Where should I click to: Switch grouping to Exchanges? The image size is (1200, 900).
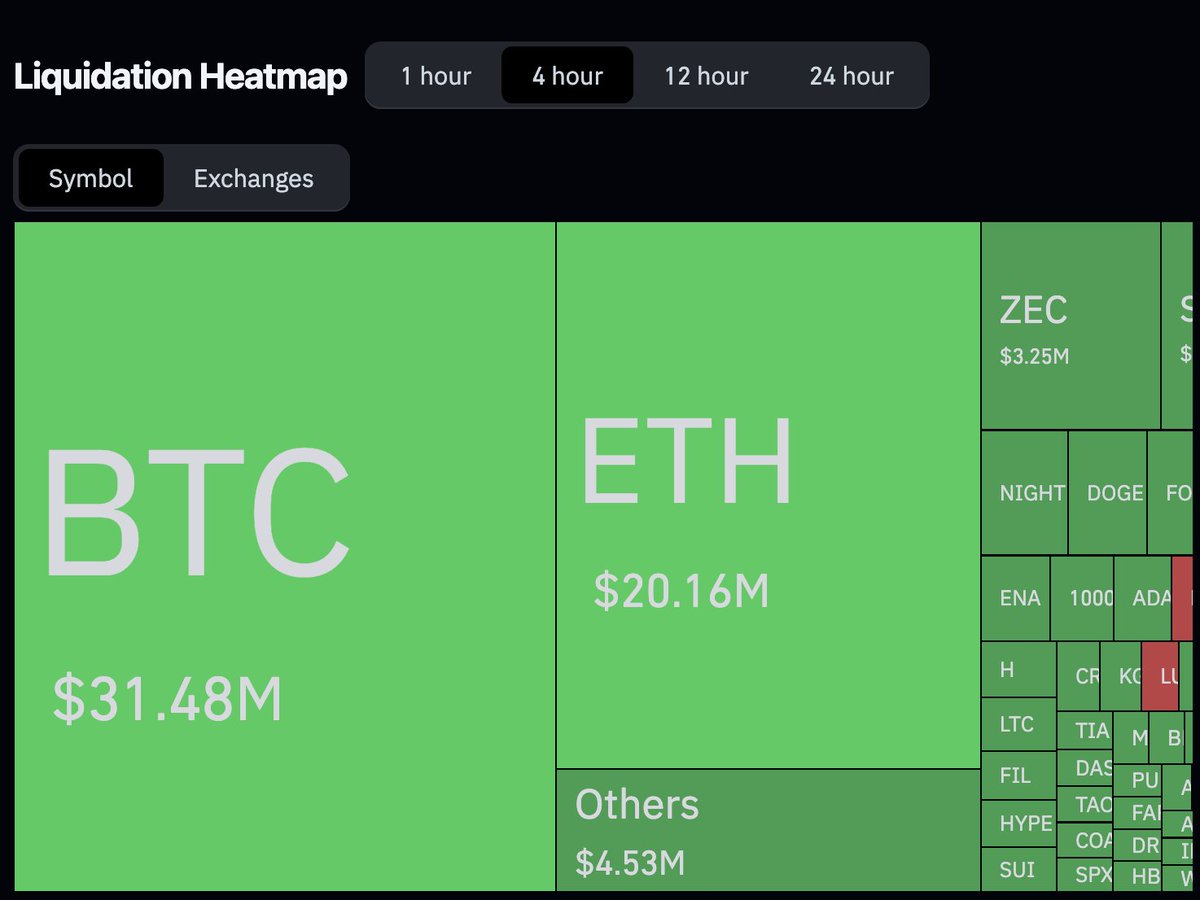tap(254, 179)
